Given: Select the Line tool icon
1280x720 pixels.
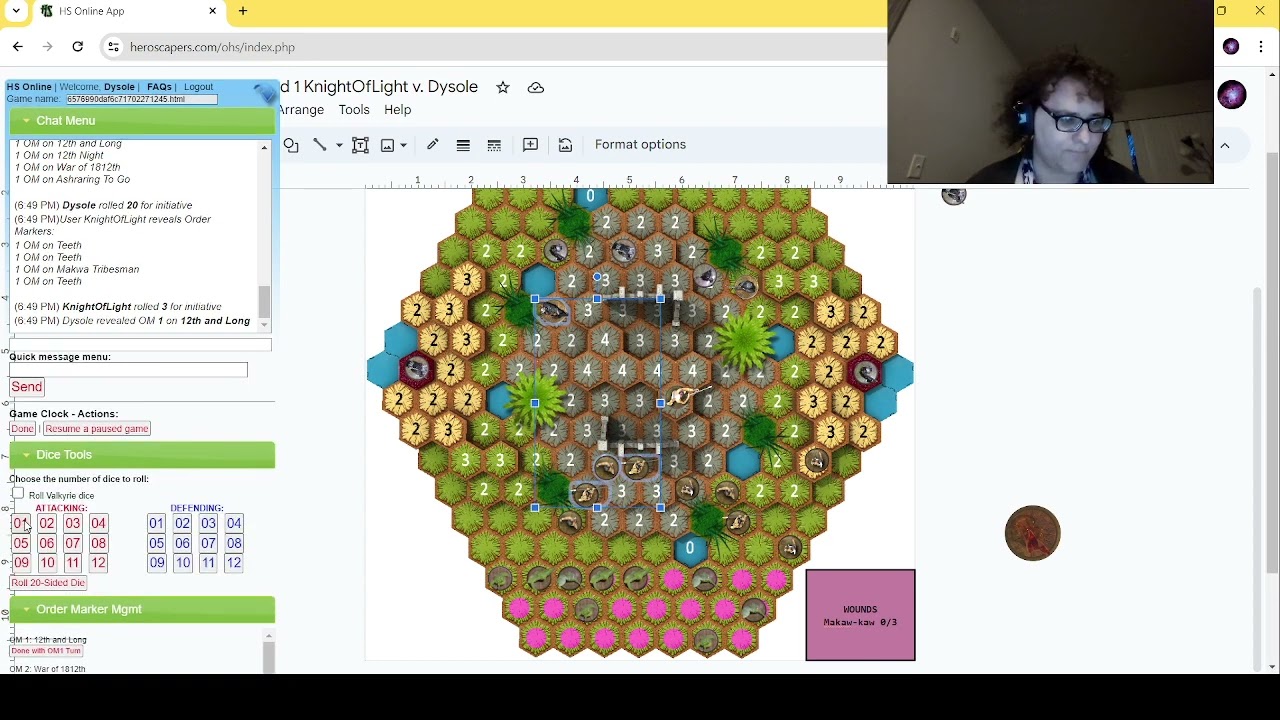Looking at the screenshot, I should coord(320,145).
